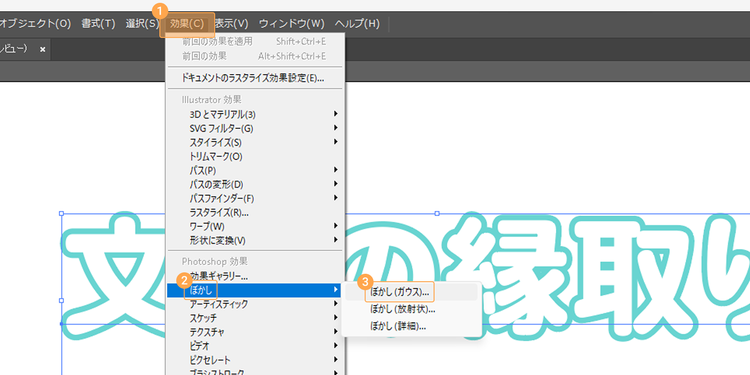Click the 前回の効果 menu entry

click(x=254, y=56)
